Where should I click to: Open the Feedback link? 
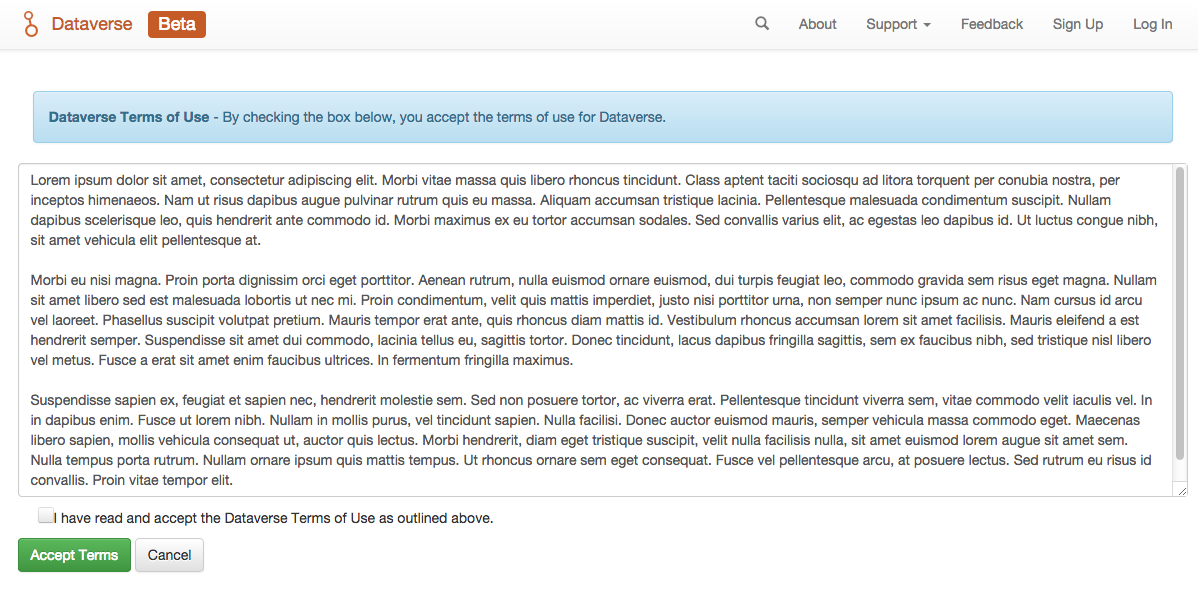(x=992, y=24)
